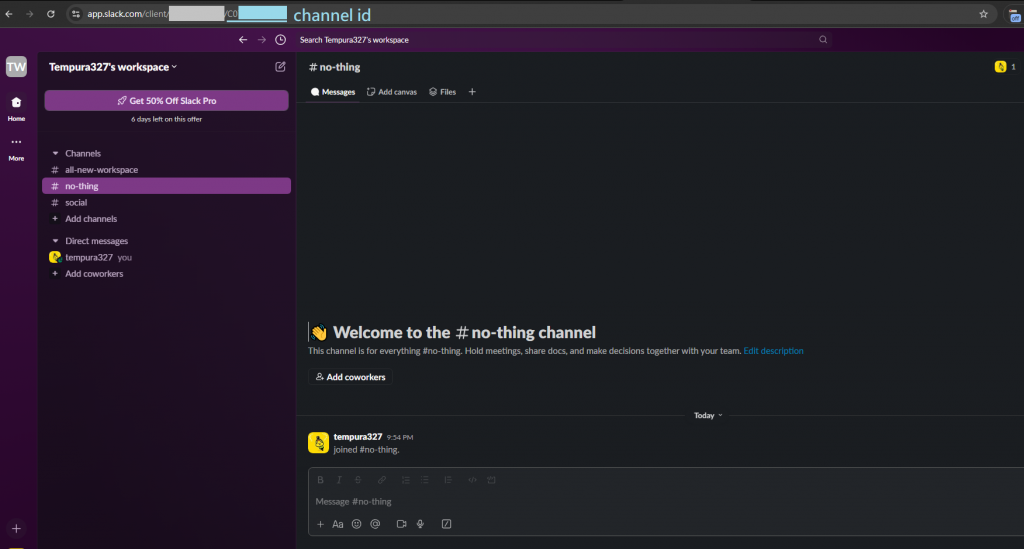Click the insert Link icon in composer

click(382, 480)
